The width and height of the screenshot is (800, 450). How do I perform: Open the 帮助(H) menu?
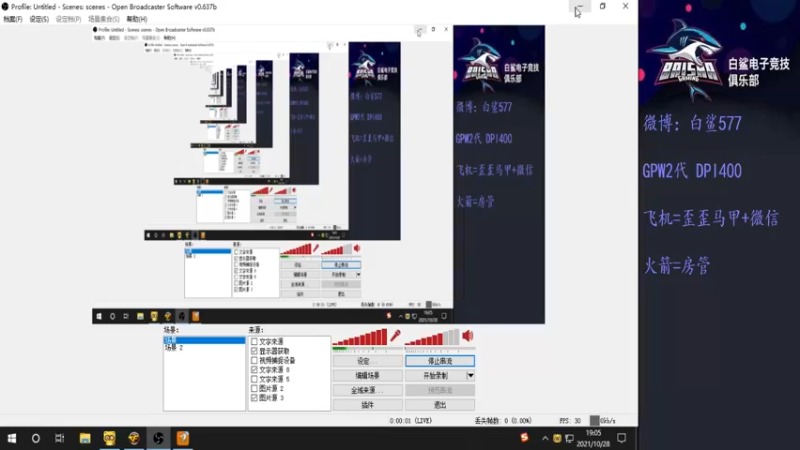tap(137, 19)
